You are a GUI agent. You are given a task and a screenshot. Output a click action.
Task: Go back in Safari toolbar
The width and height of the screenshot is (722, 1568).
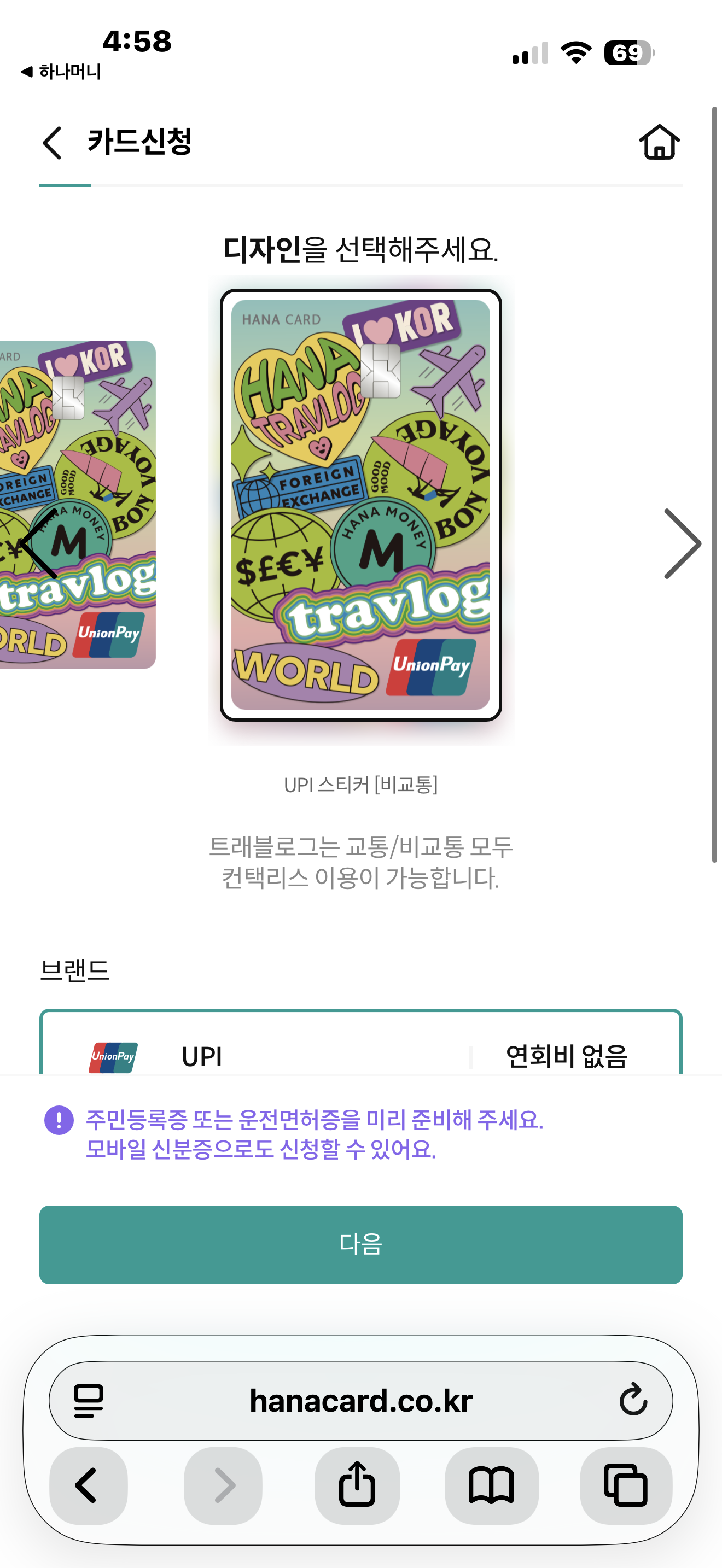(88, 1485)
